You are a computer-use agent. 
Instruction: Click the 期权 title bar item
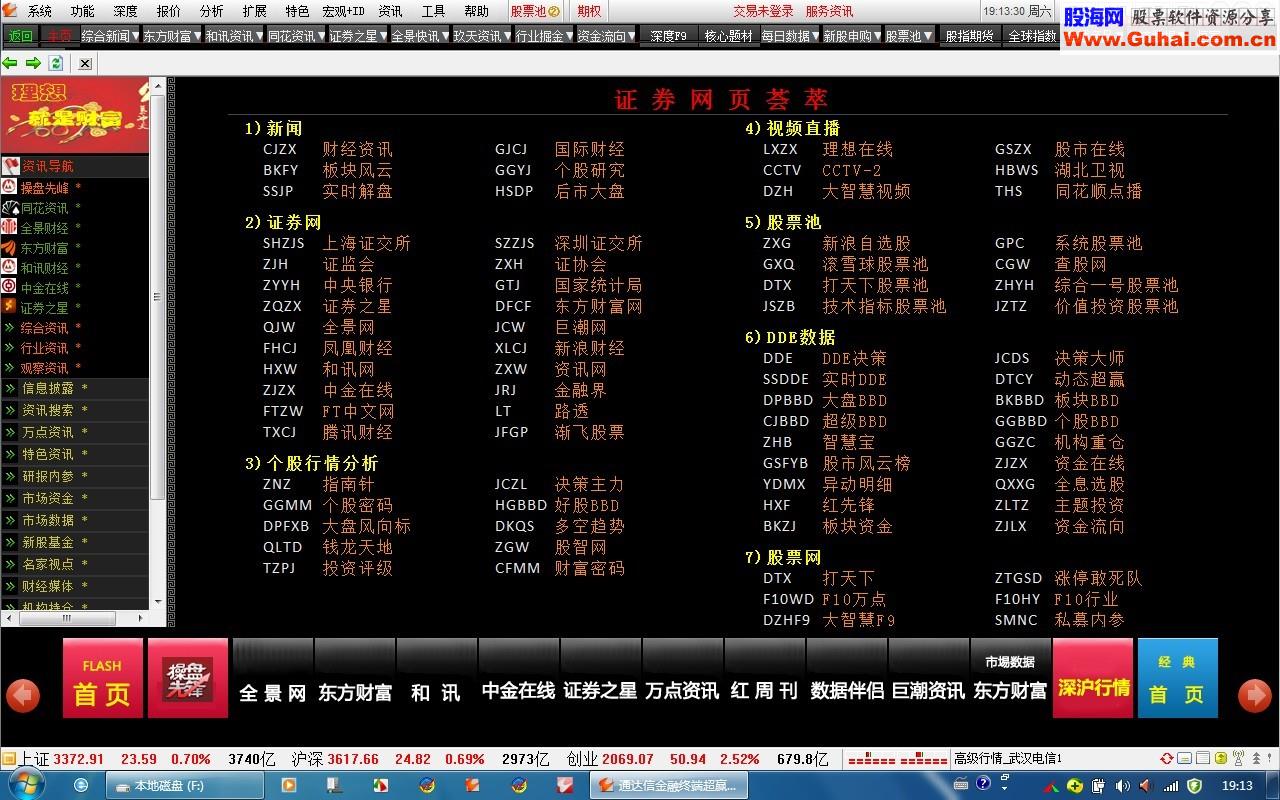click(x=589, y=11)
